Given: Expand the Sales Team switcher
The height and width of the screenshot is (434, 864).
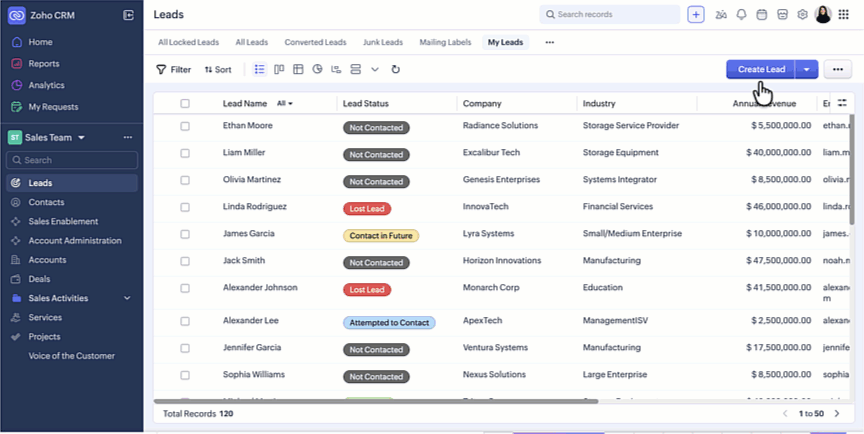Looking at the screenshot, I should coord(81,137).
